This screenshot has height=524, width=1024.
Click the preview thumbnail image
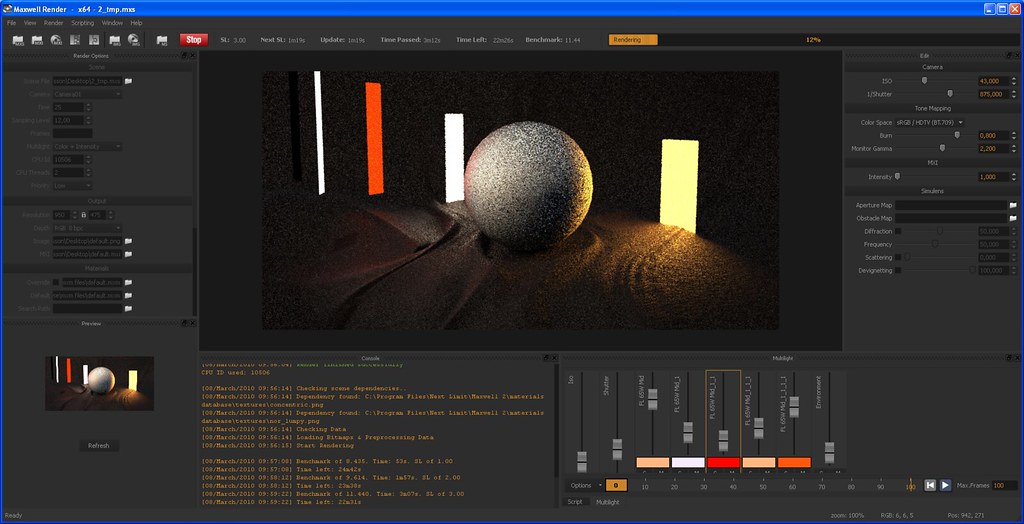[x=99, y=383]
